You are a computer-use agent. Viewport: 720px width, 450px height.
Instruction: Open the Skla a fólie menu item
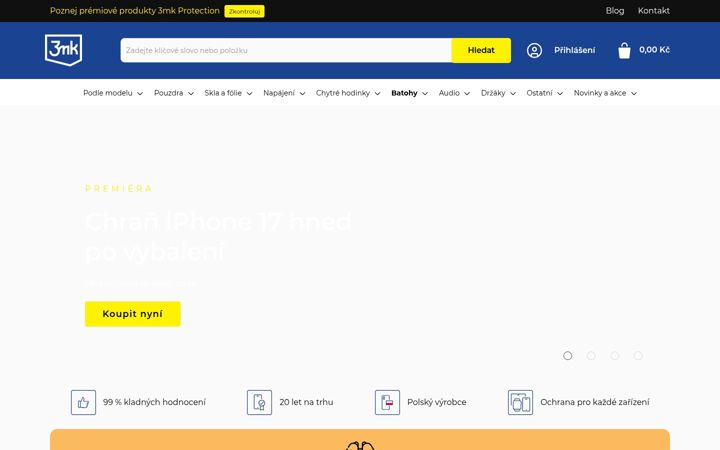pyautogui.click(x=223, y=93)
